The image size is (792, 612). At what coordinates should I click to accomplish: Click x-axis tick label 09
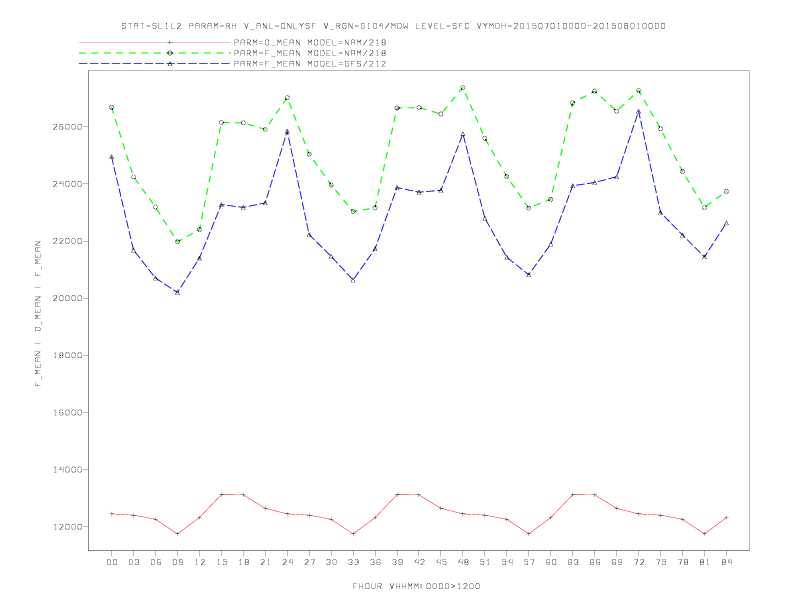coord(178,562)
